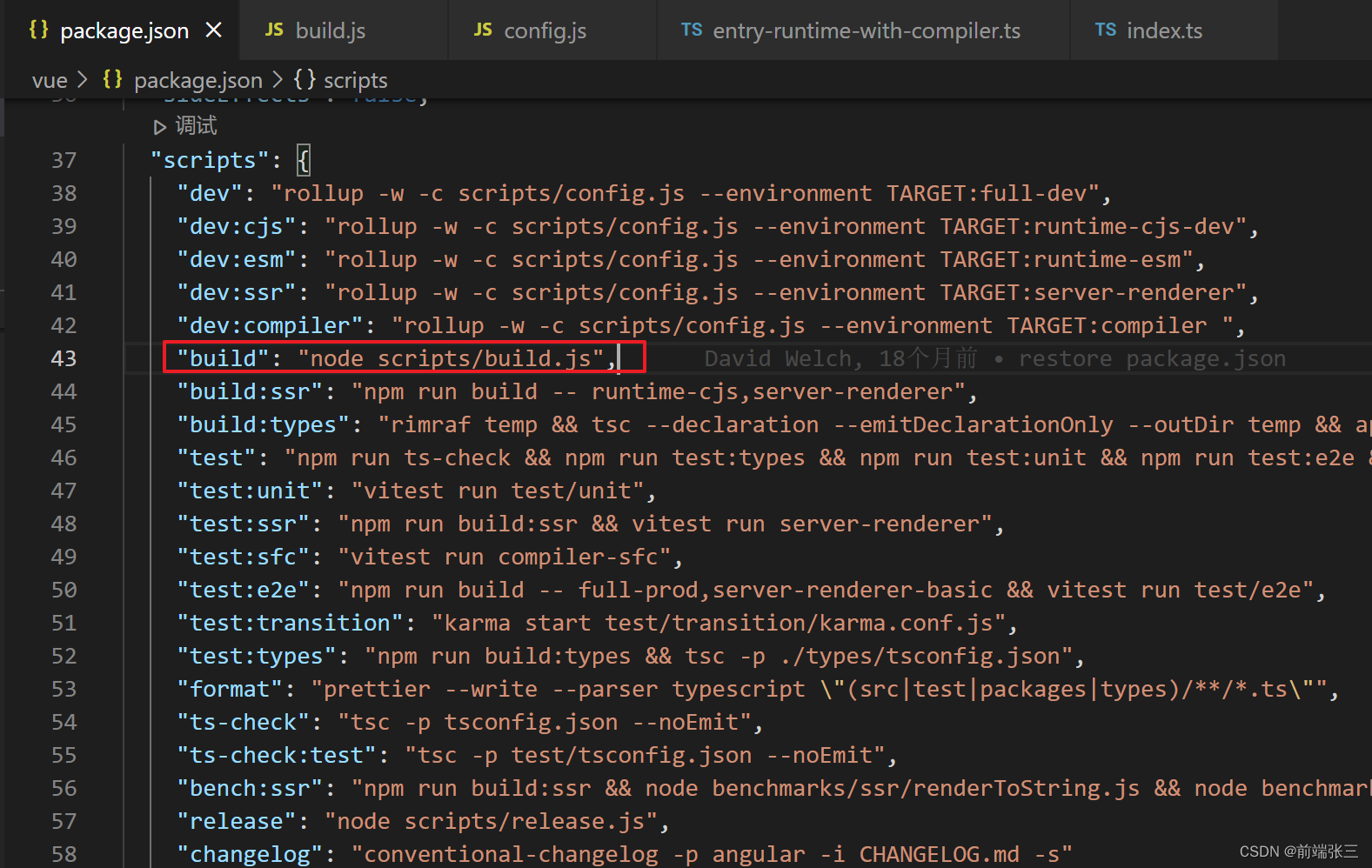Click "vitest run test/unit" value
Screen dimensions: 1372x868
(498, 491)
